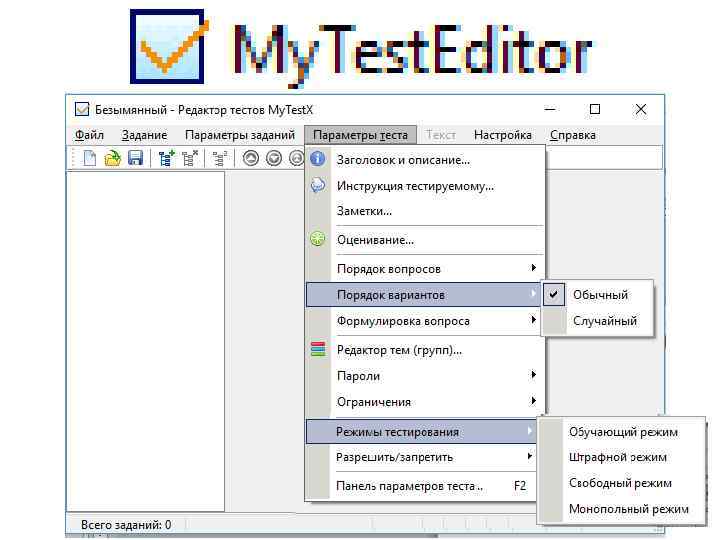Click colored stripes icon beside Редактор тем
Image resolution: width=720 pixels, height=540 pixels.
coord(318,349)
